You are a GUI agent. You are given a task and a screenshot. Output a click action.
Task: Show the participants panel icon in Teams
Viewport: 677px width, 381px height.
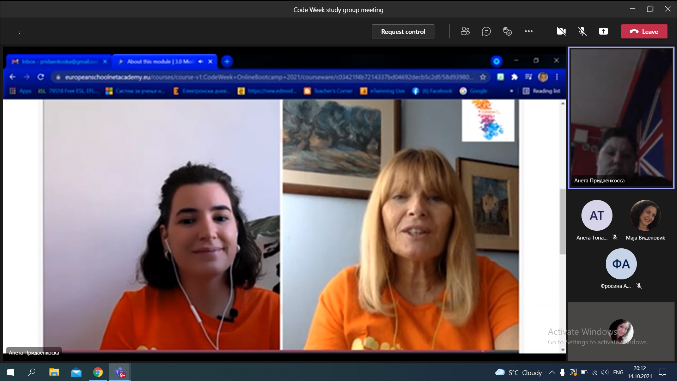coord(465,32)
